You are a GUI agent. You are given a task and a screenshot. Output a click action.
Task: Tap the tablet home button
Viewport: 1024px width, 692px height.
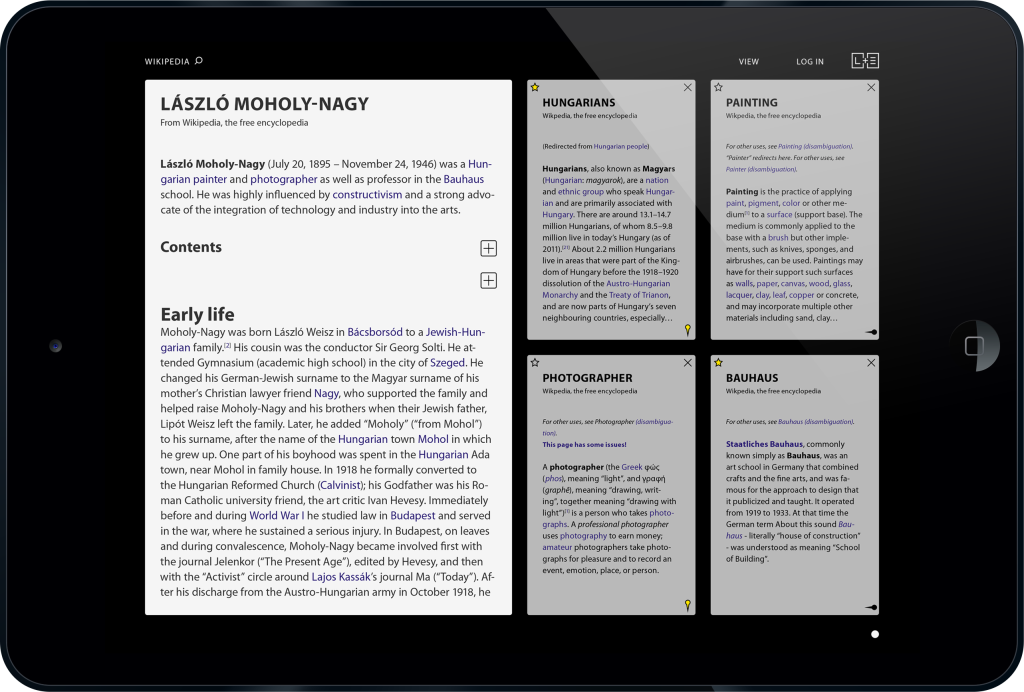(x=974, y=346)
